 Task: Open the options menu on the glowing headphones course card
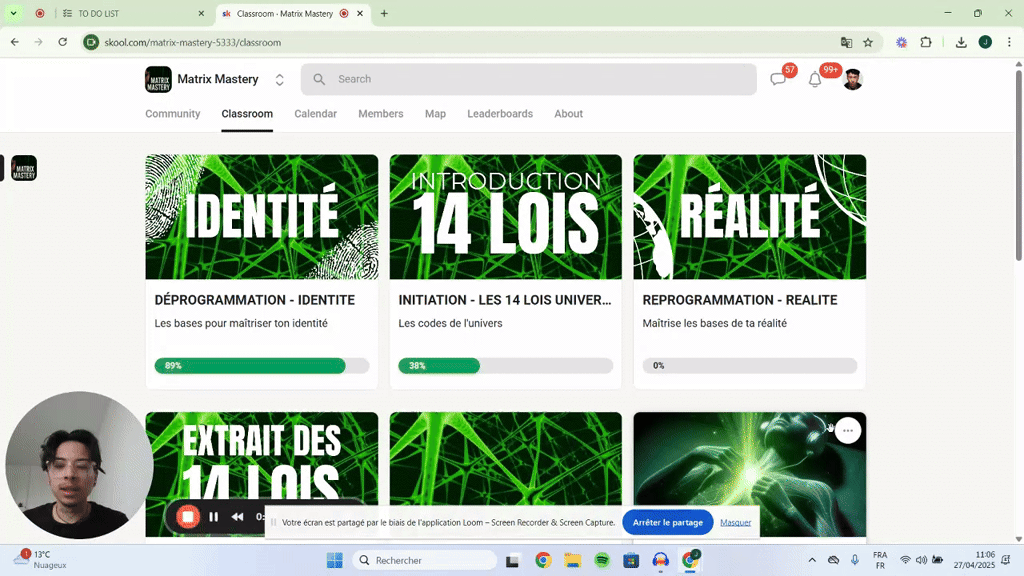pyautogui.click(x=847, y=430)
